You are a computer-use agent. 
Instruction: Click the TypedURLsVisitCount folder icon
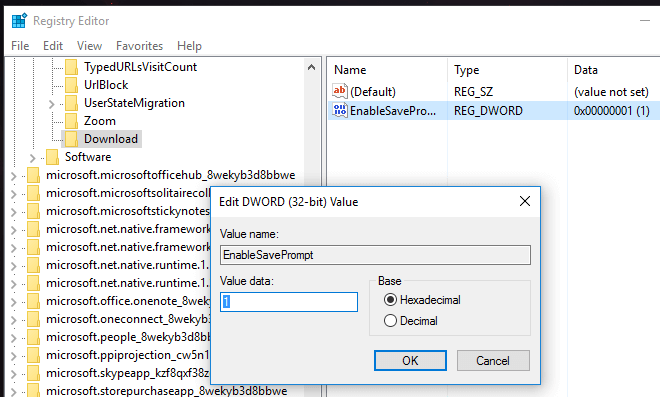pyautogui.click(x=71, y=67)
